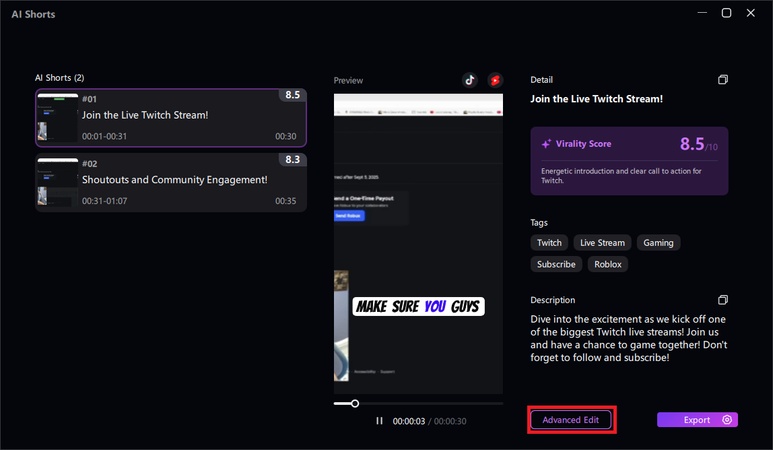Click the Virality Score card
The width and height of the screenshot is (773, 450).
[x=629, y=161]
